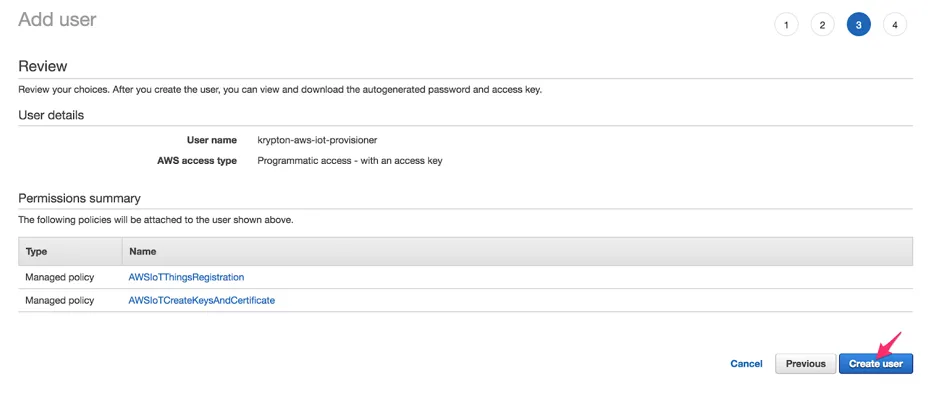Select the highlighted step 3 indicator
The width and height of the screenshot is (941, 399).
point(859,25)
